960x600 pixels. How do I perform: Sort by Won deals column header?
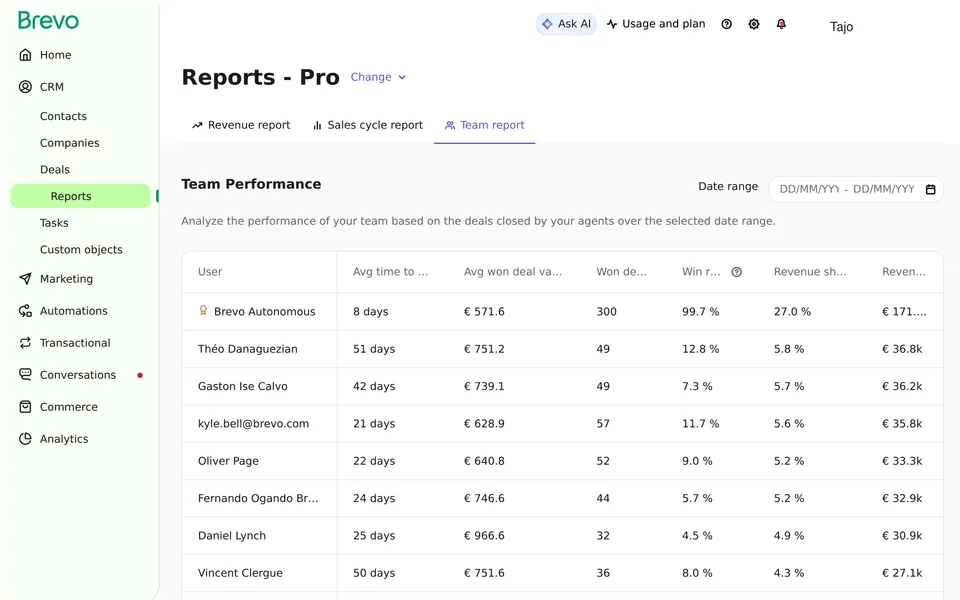[621, 272]
